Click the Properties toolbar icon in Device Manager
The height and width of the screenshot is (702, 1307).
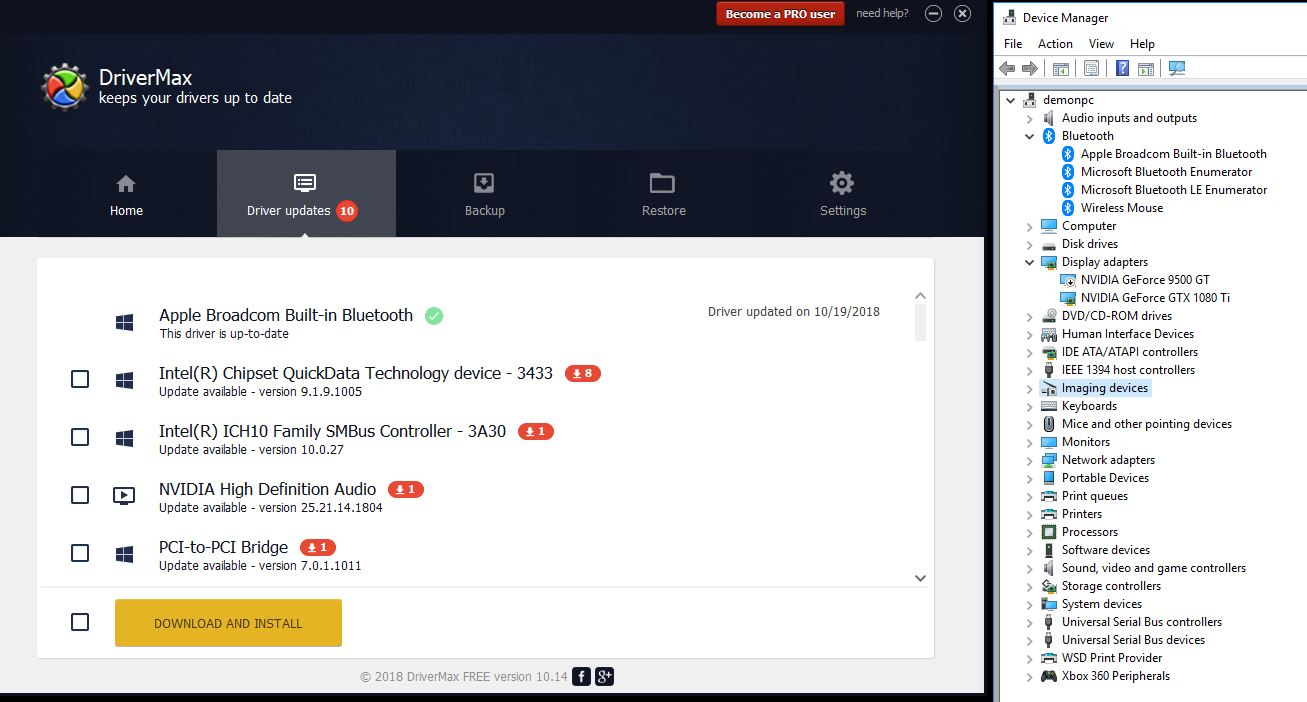1092,69
